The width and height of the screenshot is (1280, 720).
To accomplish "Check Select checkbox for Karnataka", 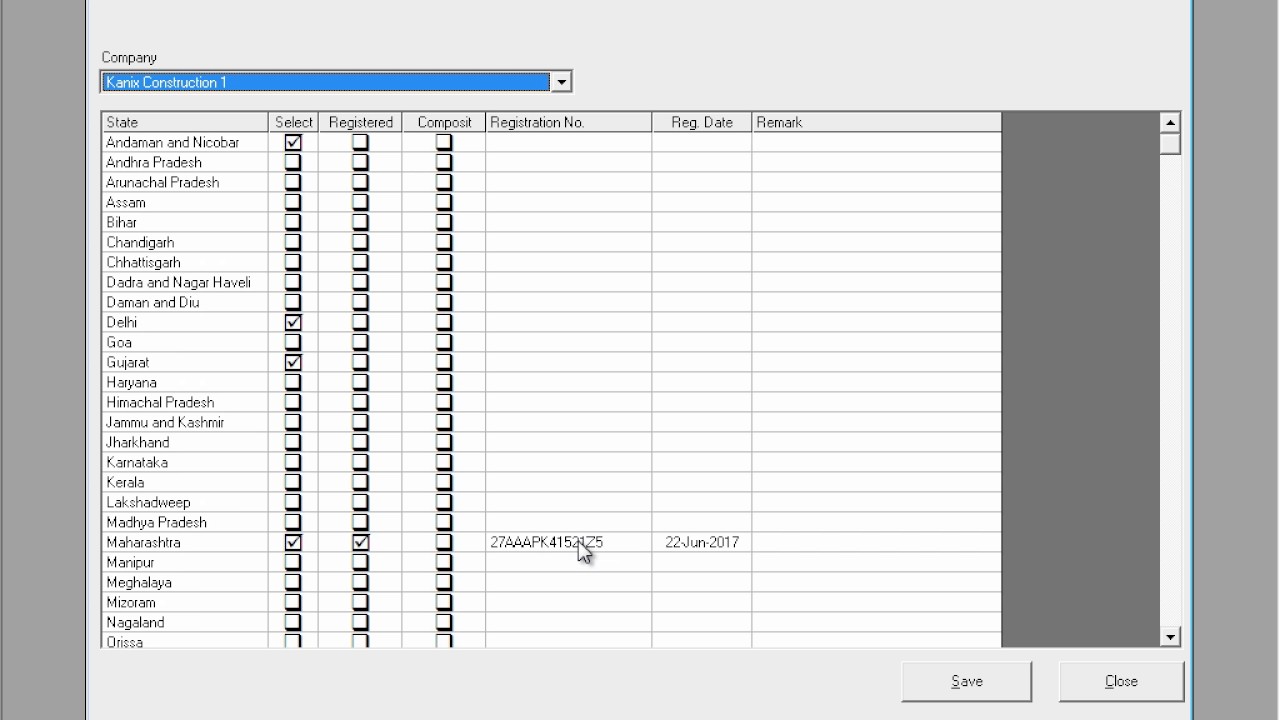I will pyautogui.click(x=293, y=462).
